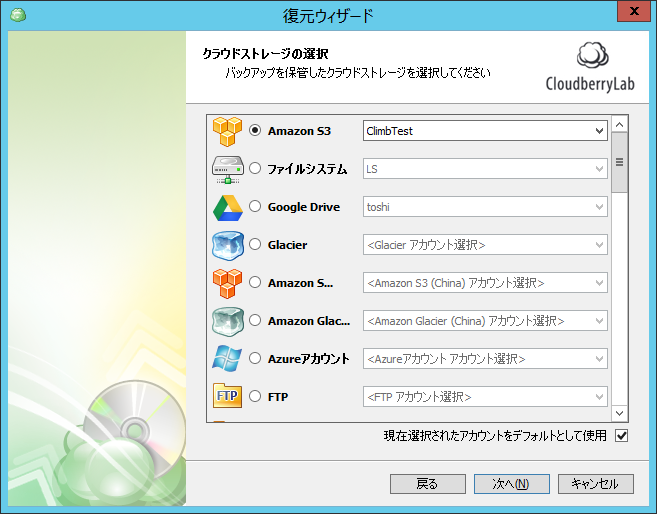Open the FTP アカウント選択 dropdown

pyautogui.click(x=485, y=397)
